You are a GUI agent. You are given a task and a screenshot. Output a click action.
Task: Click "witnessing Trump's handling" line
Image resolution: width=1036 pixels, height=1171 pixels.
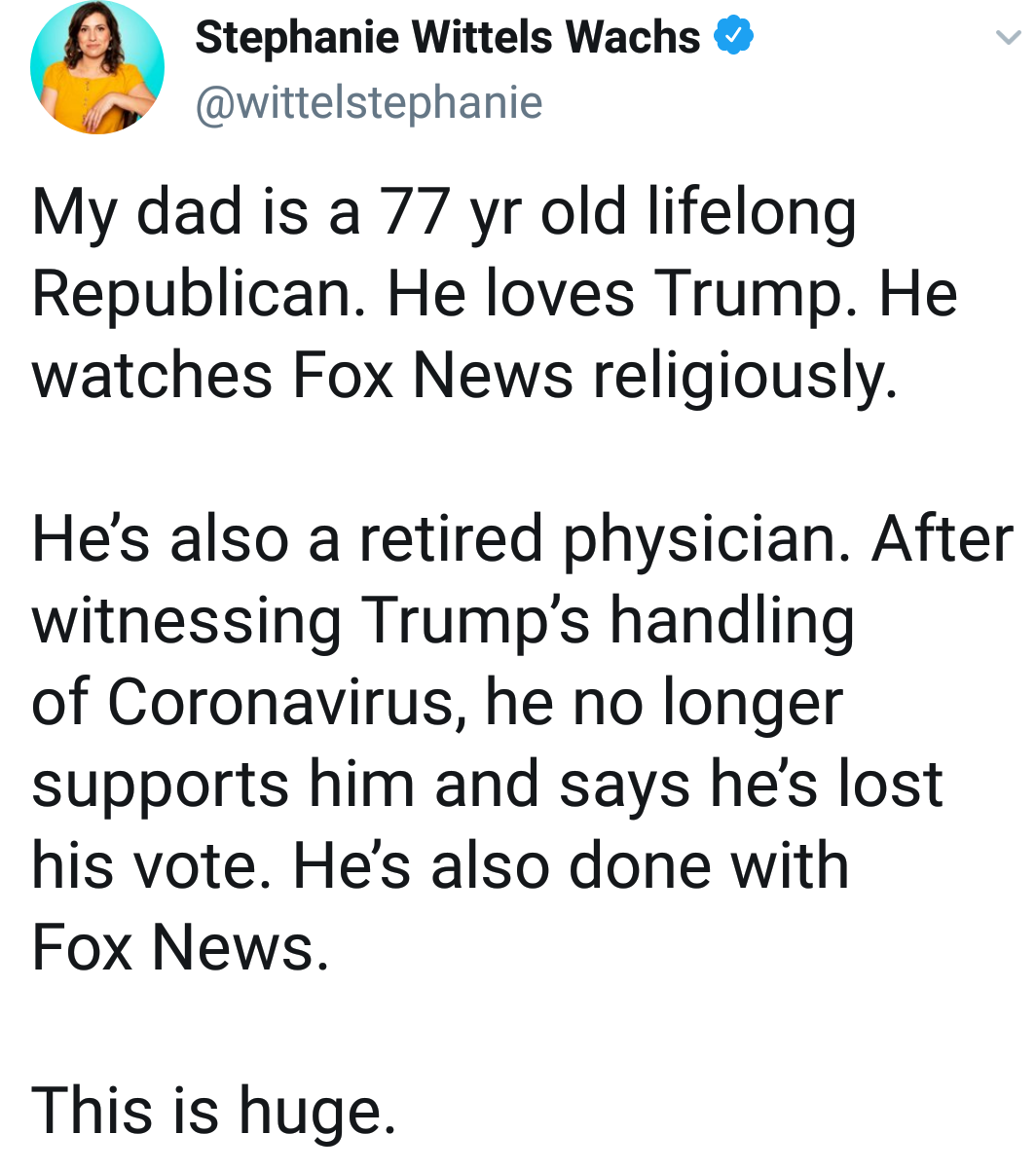pyautogui.click(x=443, y=621)
